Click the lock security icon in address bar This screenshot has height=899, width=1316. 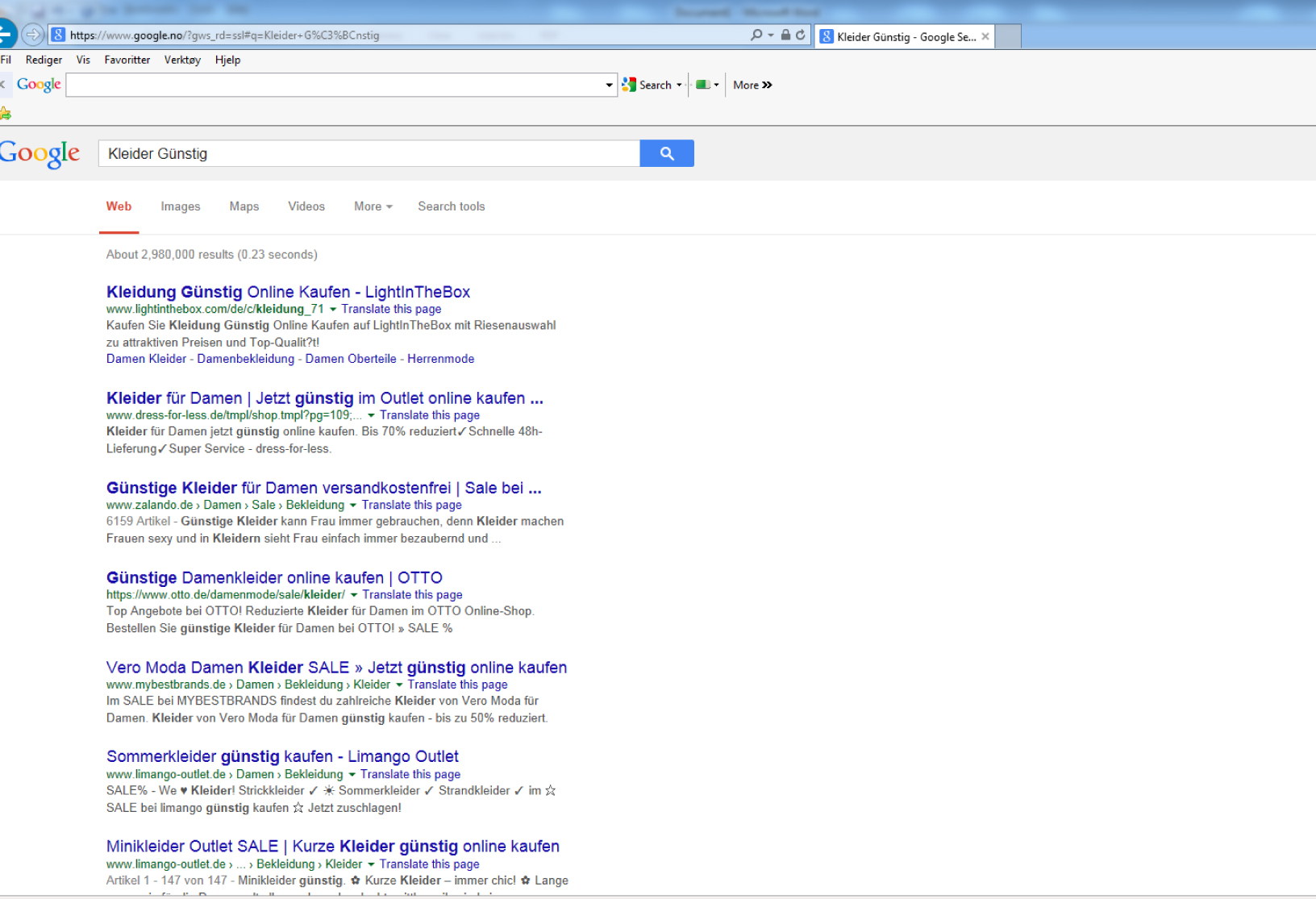coord(785,35)
